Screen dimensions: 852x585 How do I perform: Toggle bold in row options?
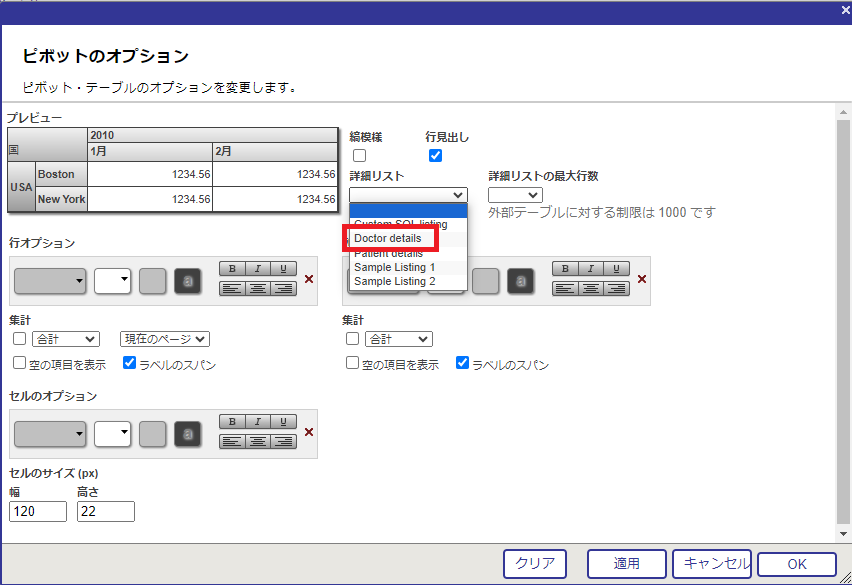point(232,269)
